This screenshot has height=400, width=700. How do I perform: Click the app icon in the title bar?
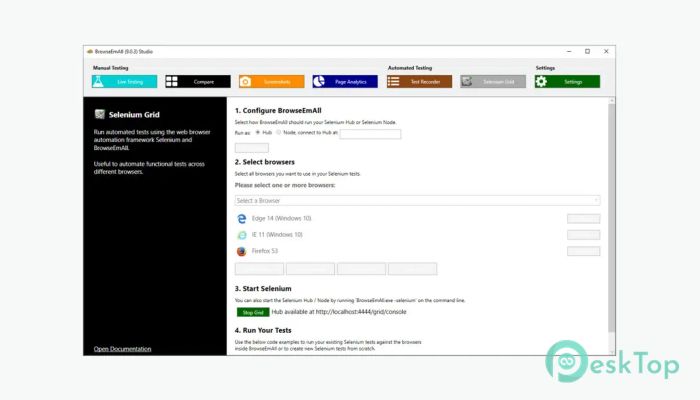tap(90, 51)
